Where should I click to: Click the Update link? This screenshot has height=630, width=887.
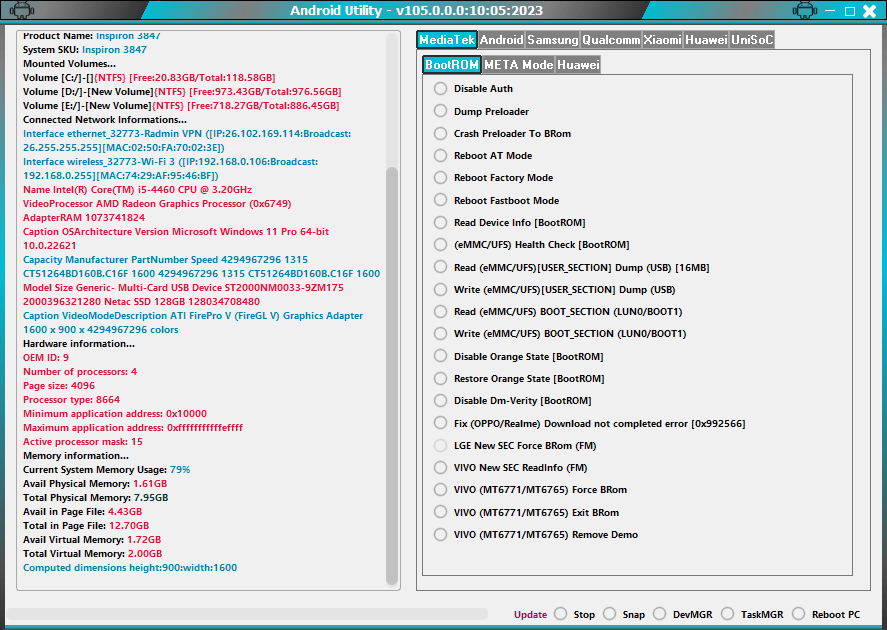tap(529, 614)
